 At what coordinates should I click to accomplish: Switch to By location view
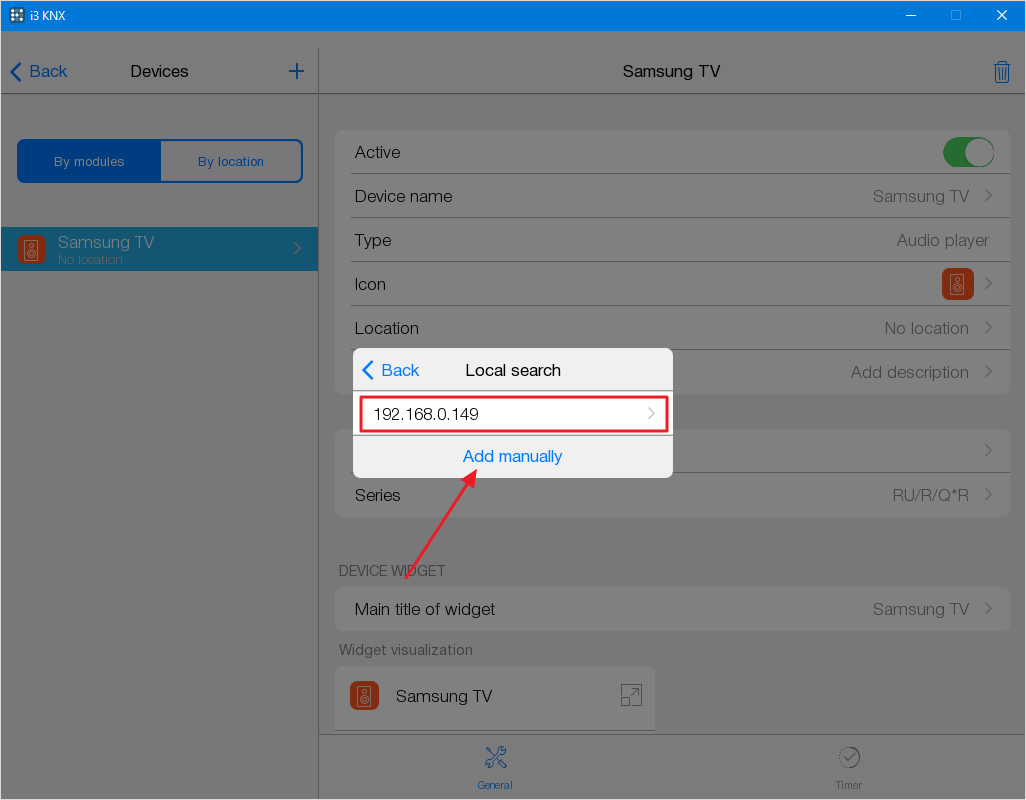click(x=231, y=161)
